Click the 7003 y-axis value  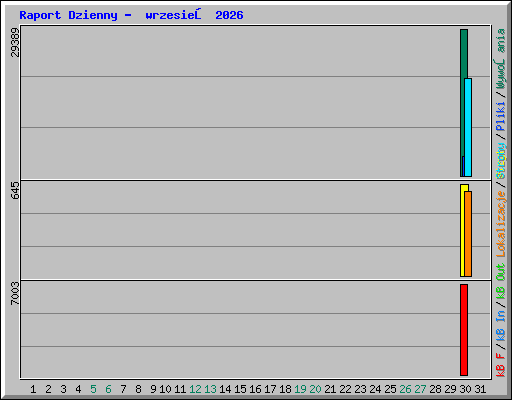pyautogui.click(x=15, y=293)
